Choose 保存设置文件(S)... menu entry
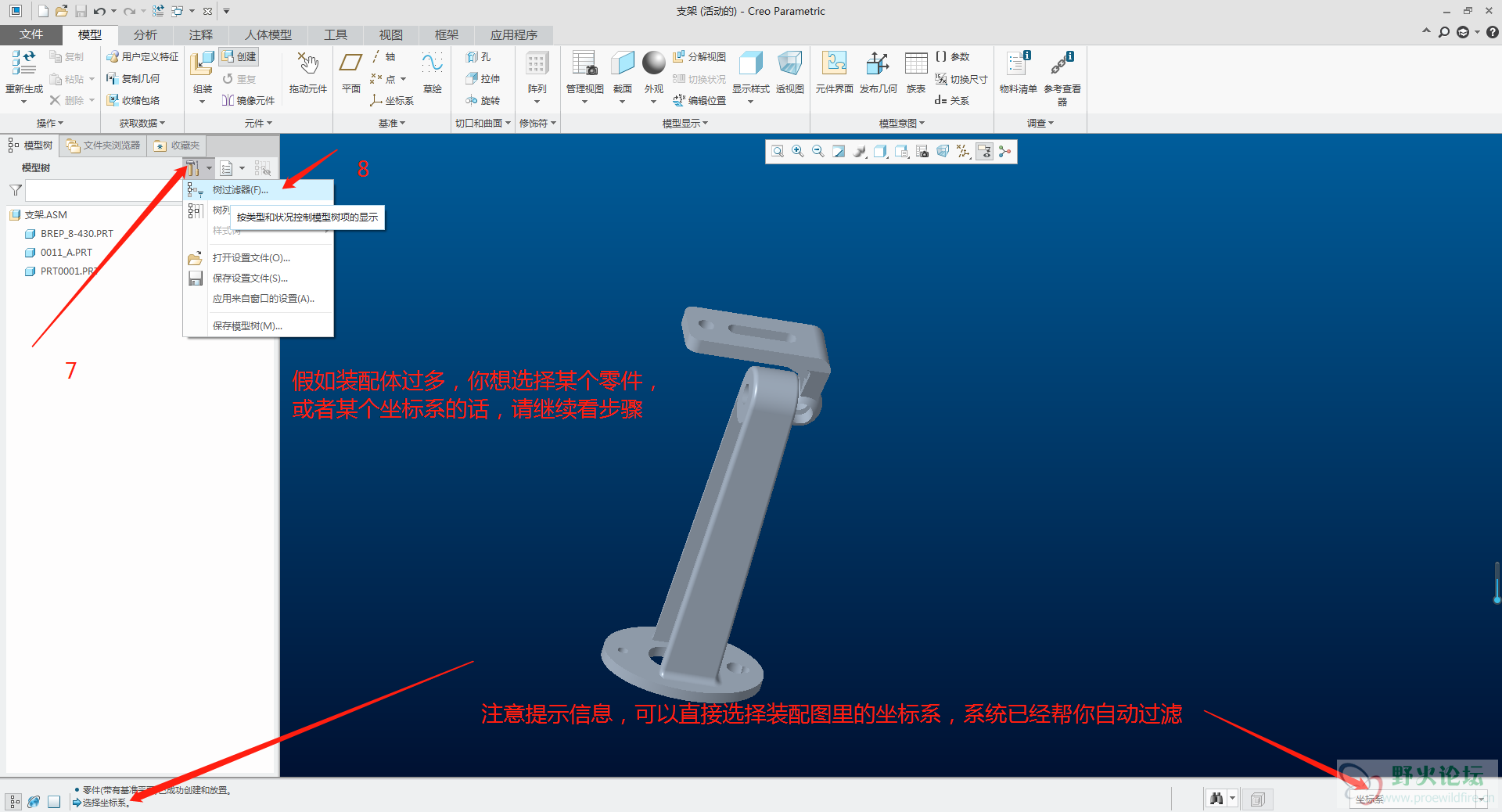This screenshot has height=812, width=1502. click(x=259, y=278)
